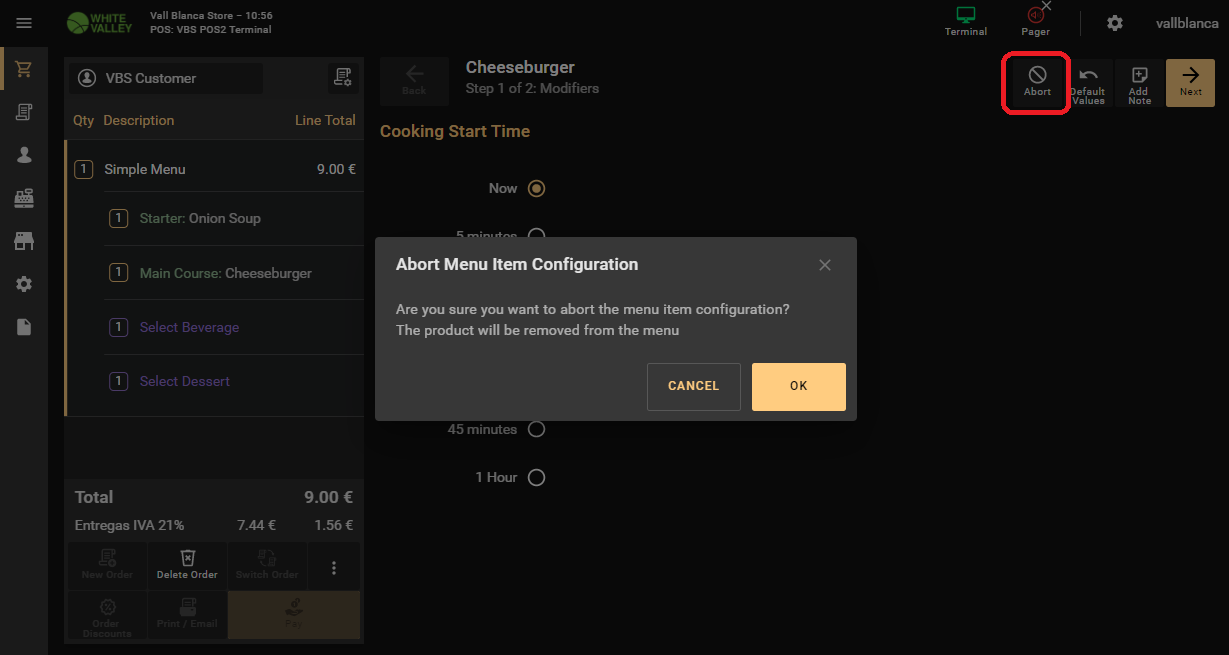Click the Delete Order button
The image size is (1229, 655).
(x=187, y=566)
